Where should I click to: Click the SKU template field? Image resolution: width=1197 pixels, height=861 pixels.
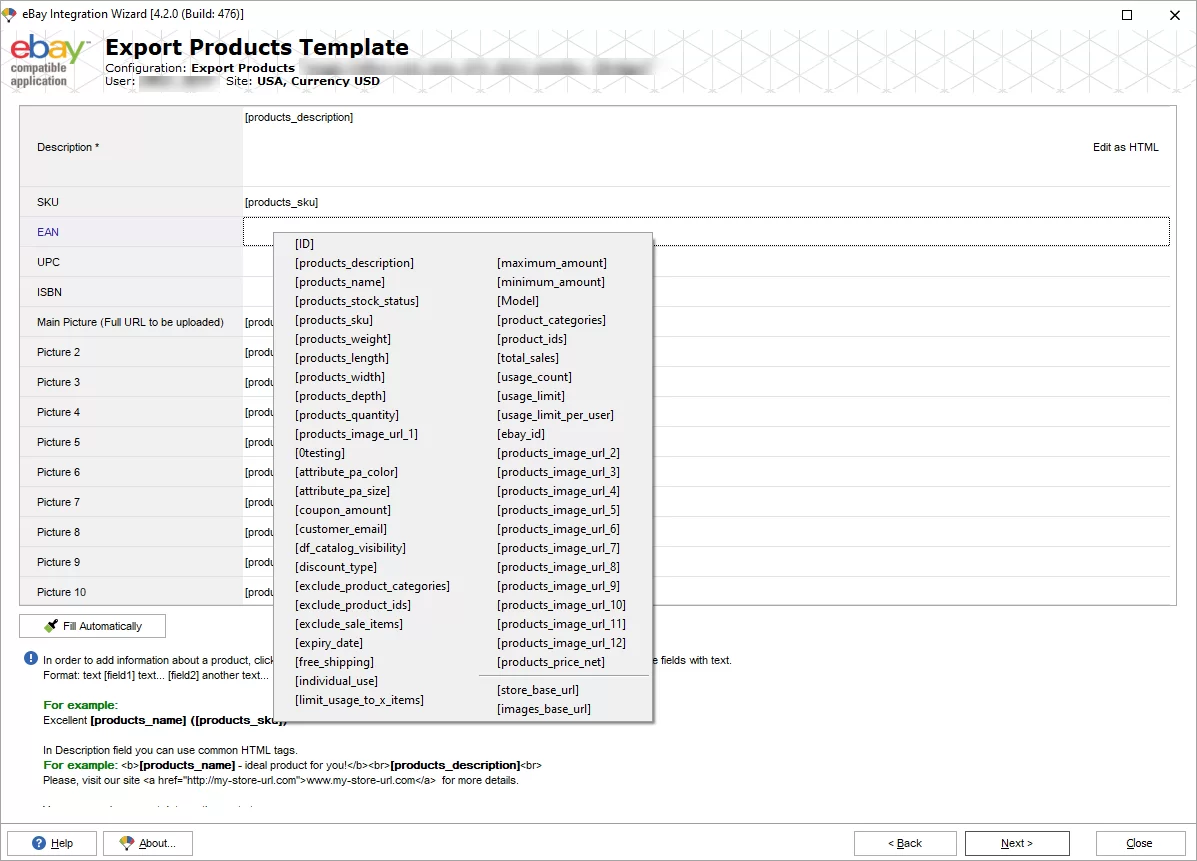(x=700, y=202)
